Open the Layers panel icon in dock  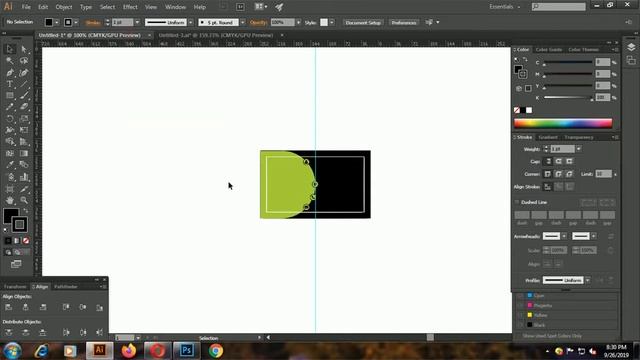click(631, 47)
